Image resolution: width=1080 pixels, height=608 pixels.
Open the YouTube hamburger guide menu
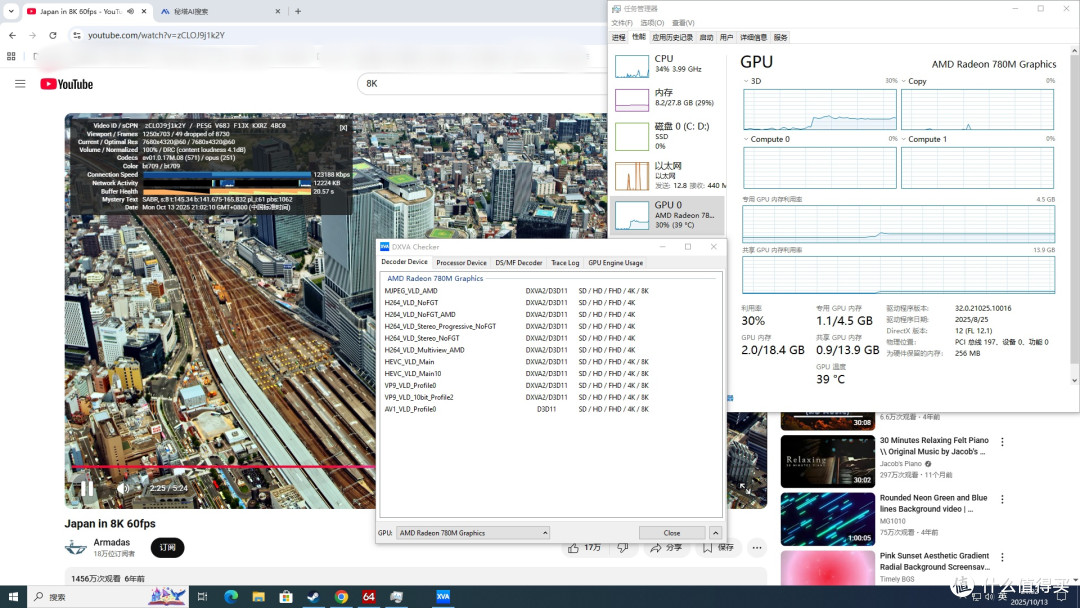(20, 83)
